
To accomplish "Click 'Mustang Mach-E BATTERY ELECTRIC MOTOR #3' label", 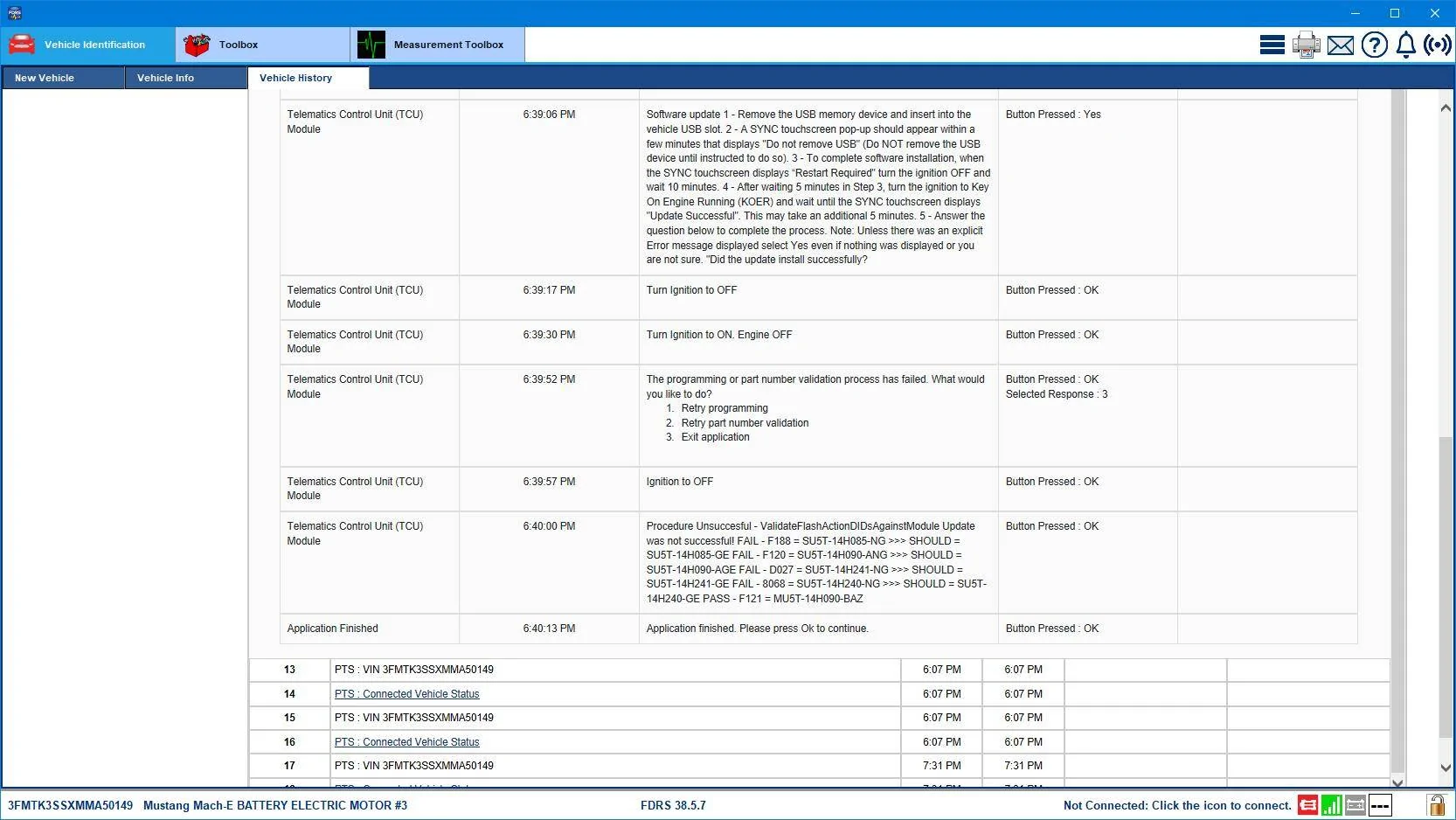I will [x=275, y=805].
